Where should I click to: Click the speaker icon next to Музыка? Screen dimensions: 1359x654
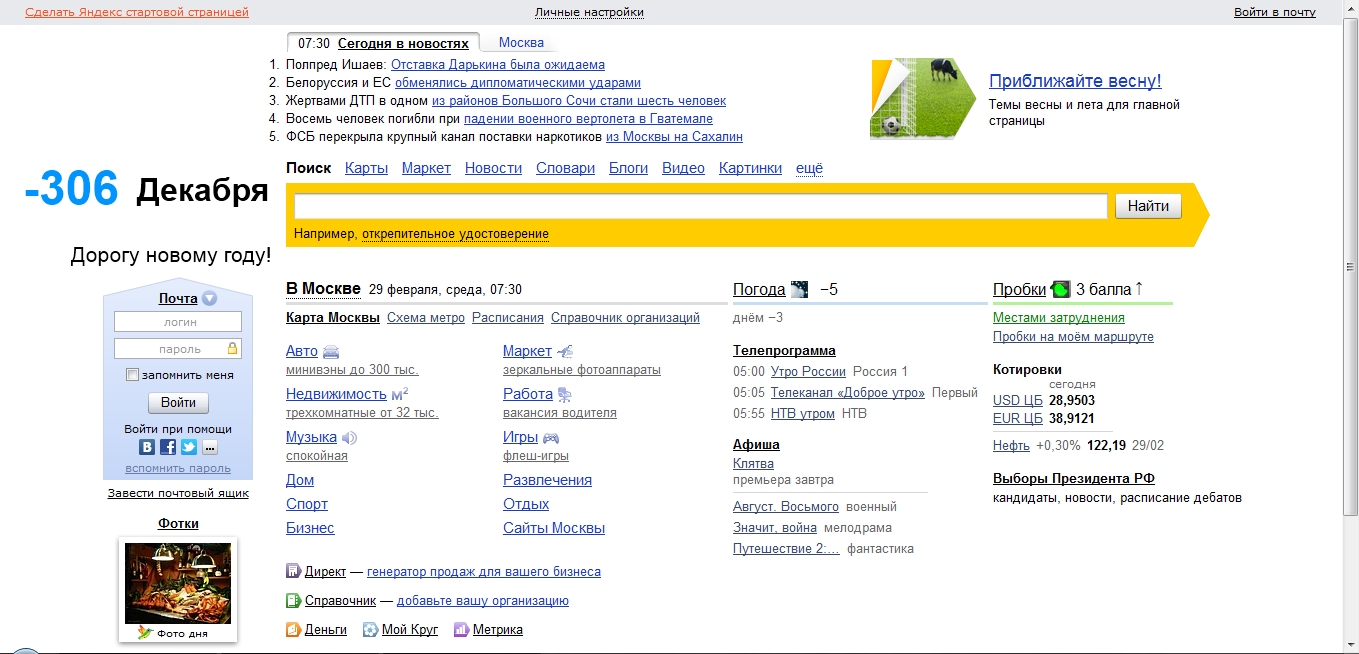pos(349,438)
